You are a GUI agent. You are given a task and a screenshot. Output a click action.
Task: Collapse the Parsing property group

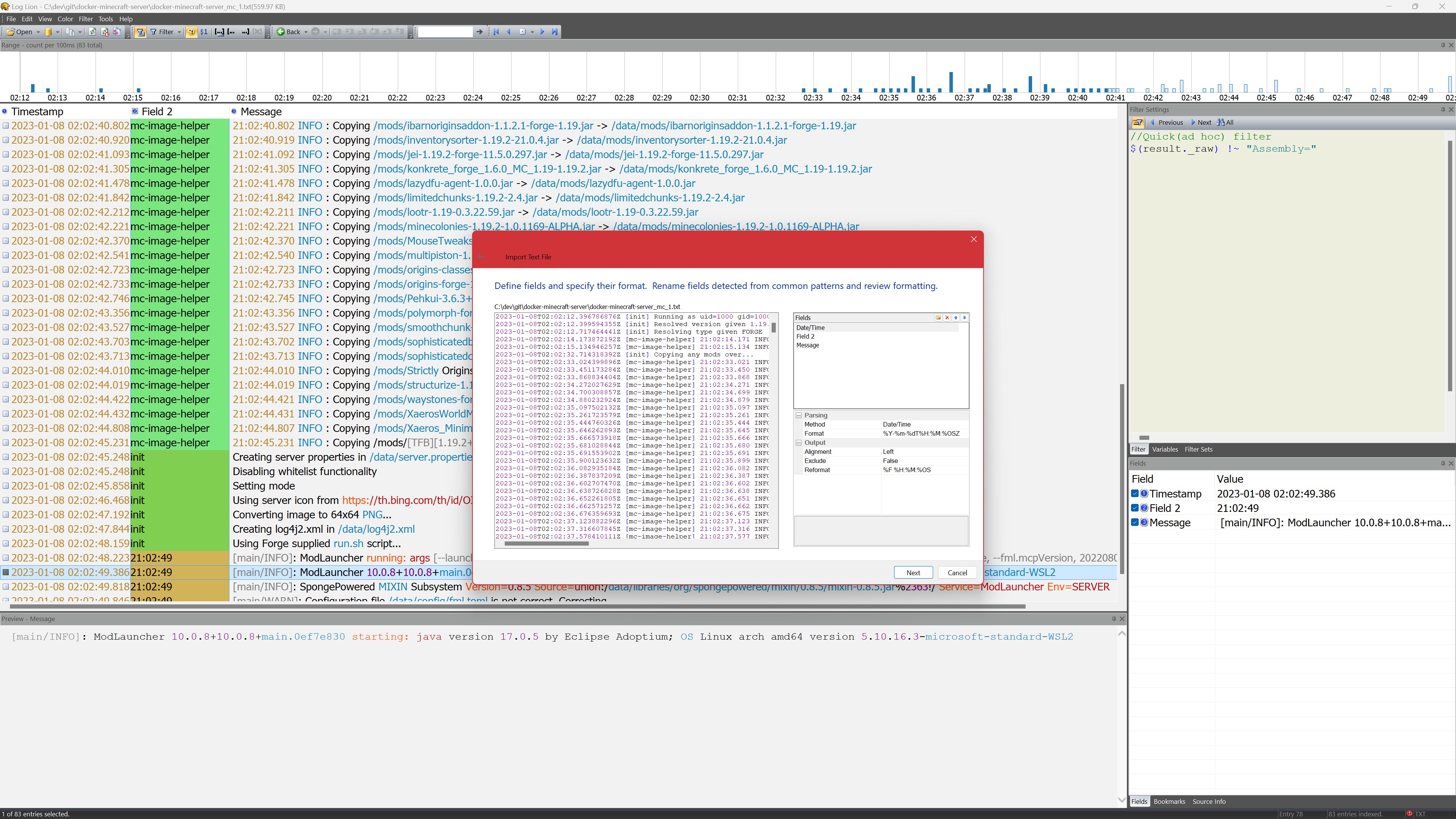(x=799, y=416)
